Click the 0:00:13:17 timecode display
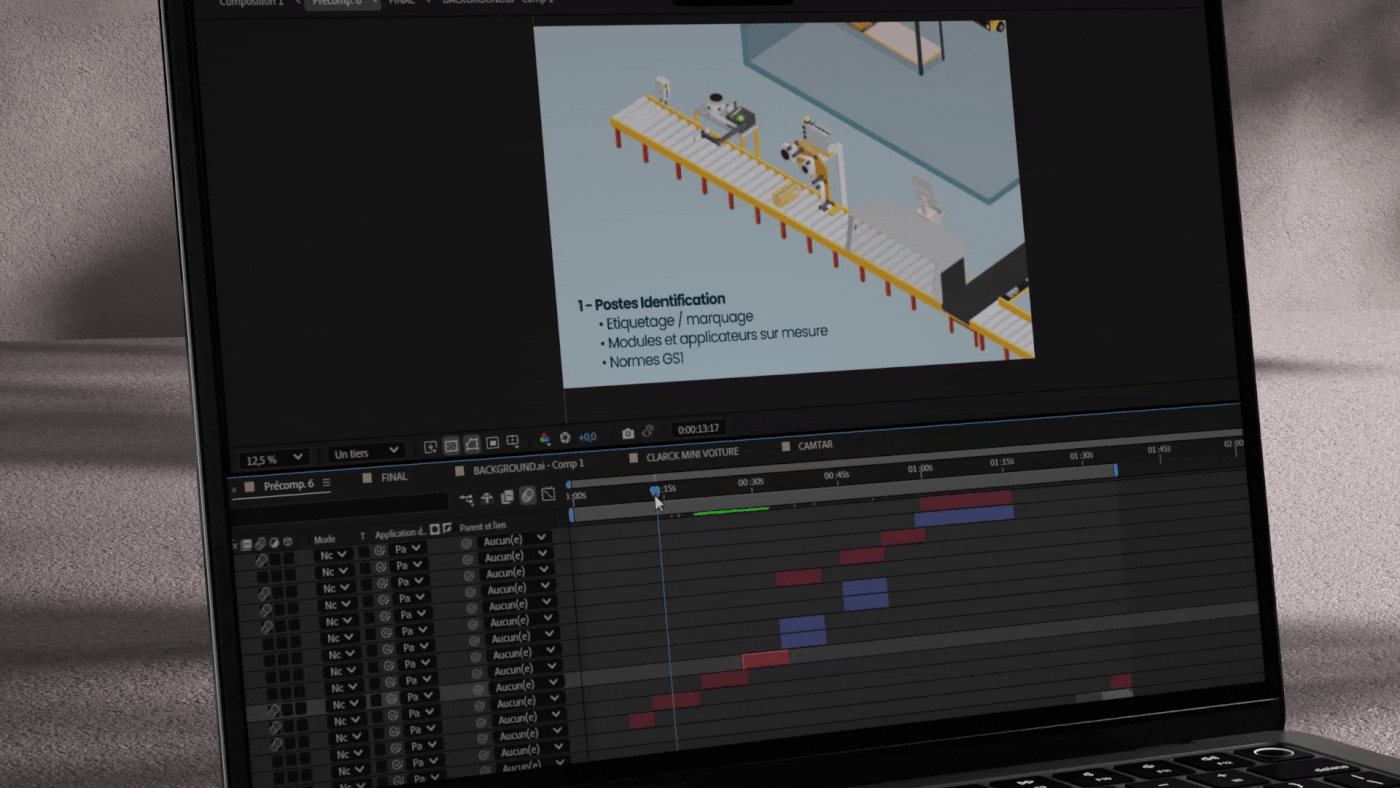Screen dimensions: 1400x788 pos(698,428)
